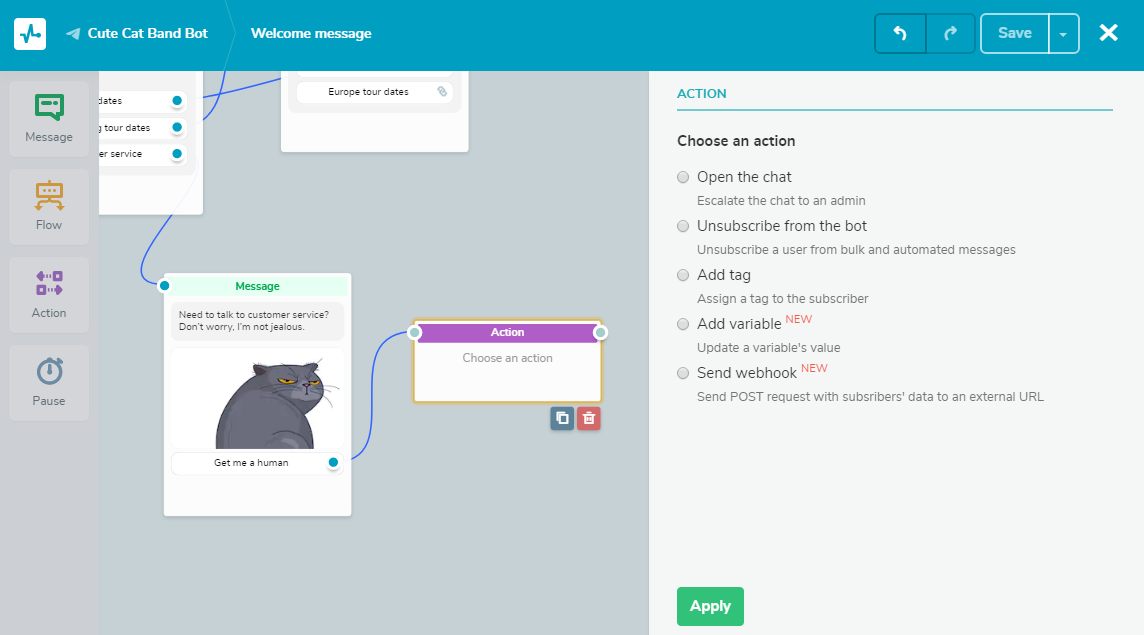This screenshot has width=1144, height=635.
Task: Click the Message block input connector dot
Action: (164, 285)
